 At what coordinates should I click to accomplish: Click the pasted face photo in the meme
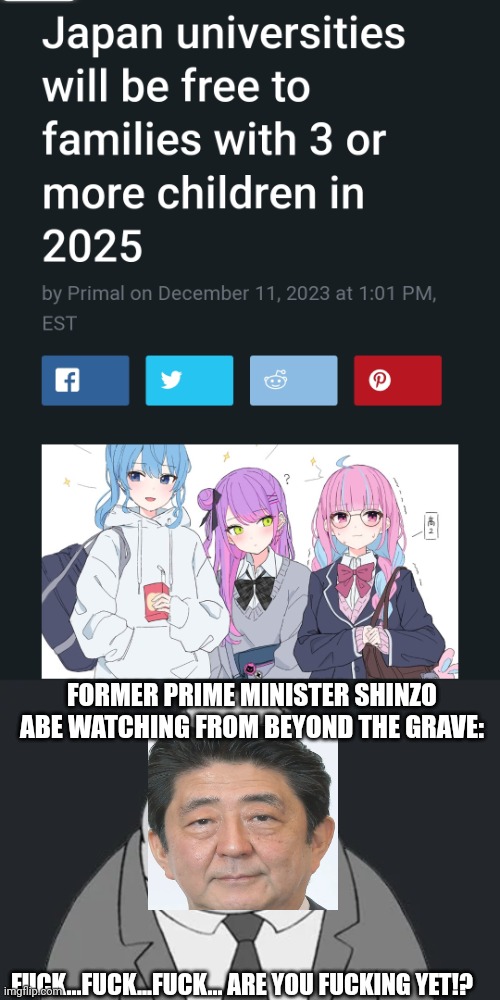click(x=242, y=823)
